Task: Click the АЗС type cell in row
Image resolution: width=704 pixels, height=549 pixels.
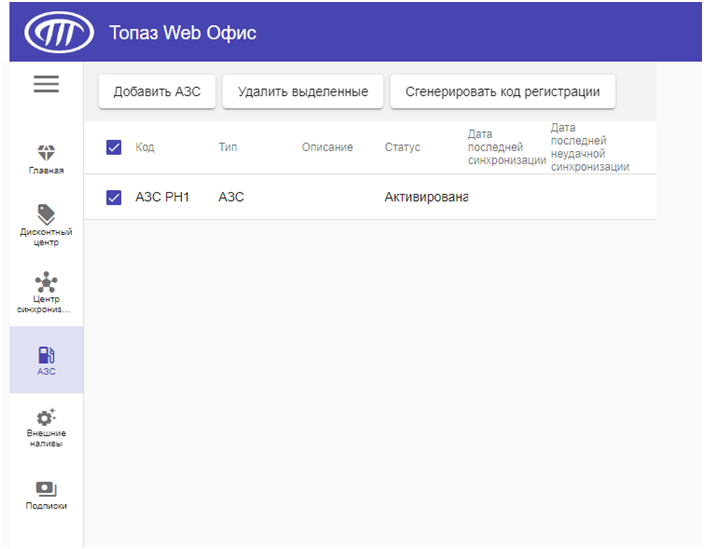Action: point(231,197)
